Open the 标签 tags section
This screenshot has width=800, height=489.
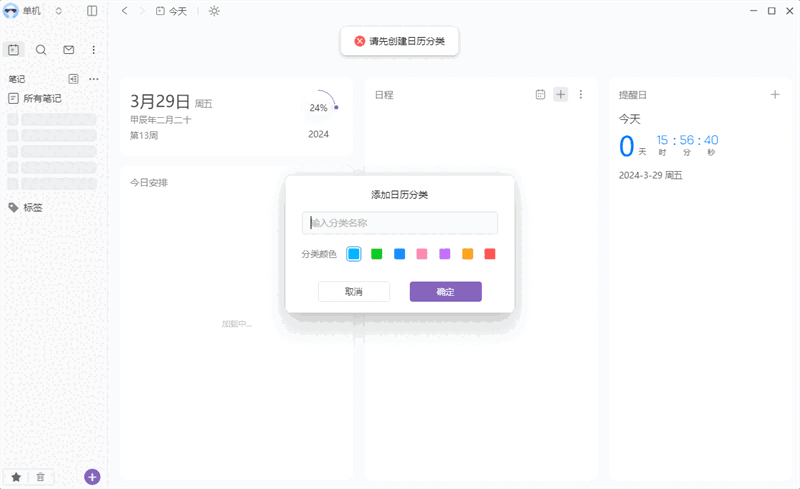(32, 208)
